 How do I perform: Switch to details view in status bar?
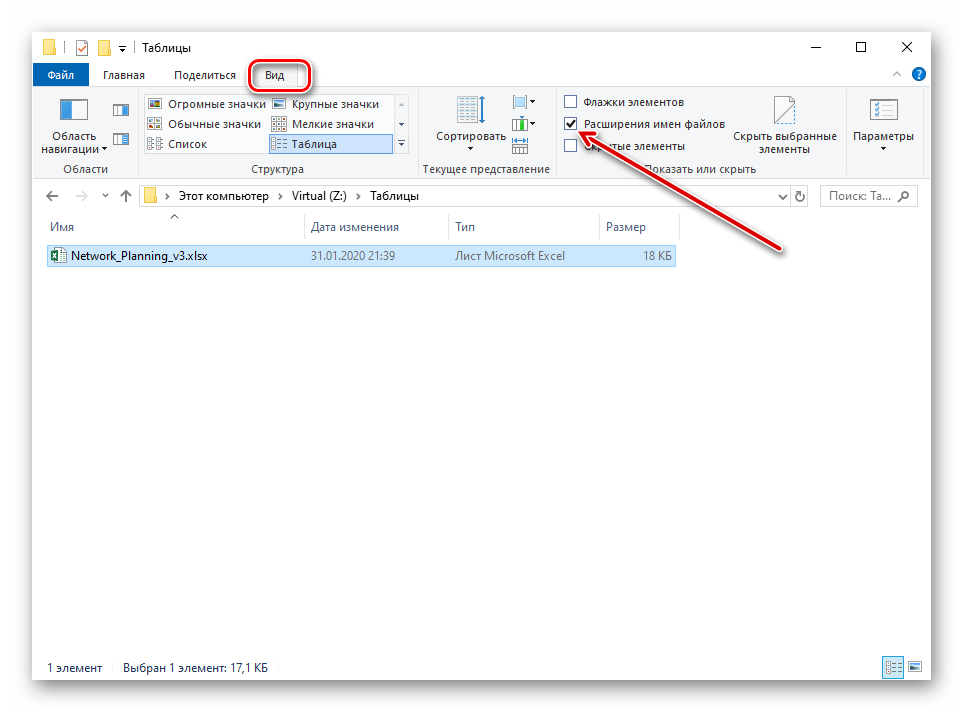(893, 667)
